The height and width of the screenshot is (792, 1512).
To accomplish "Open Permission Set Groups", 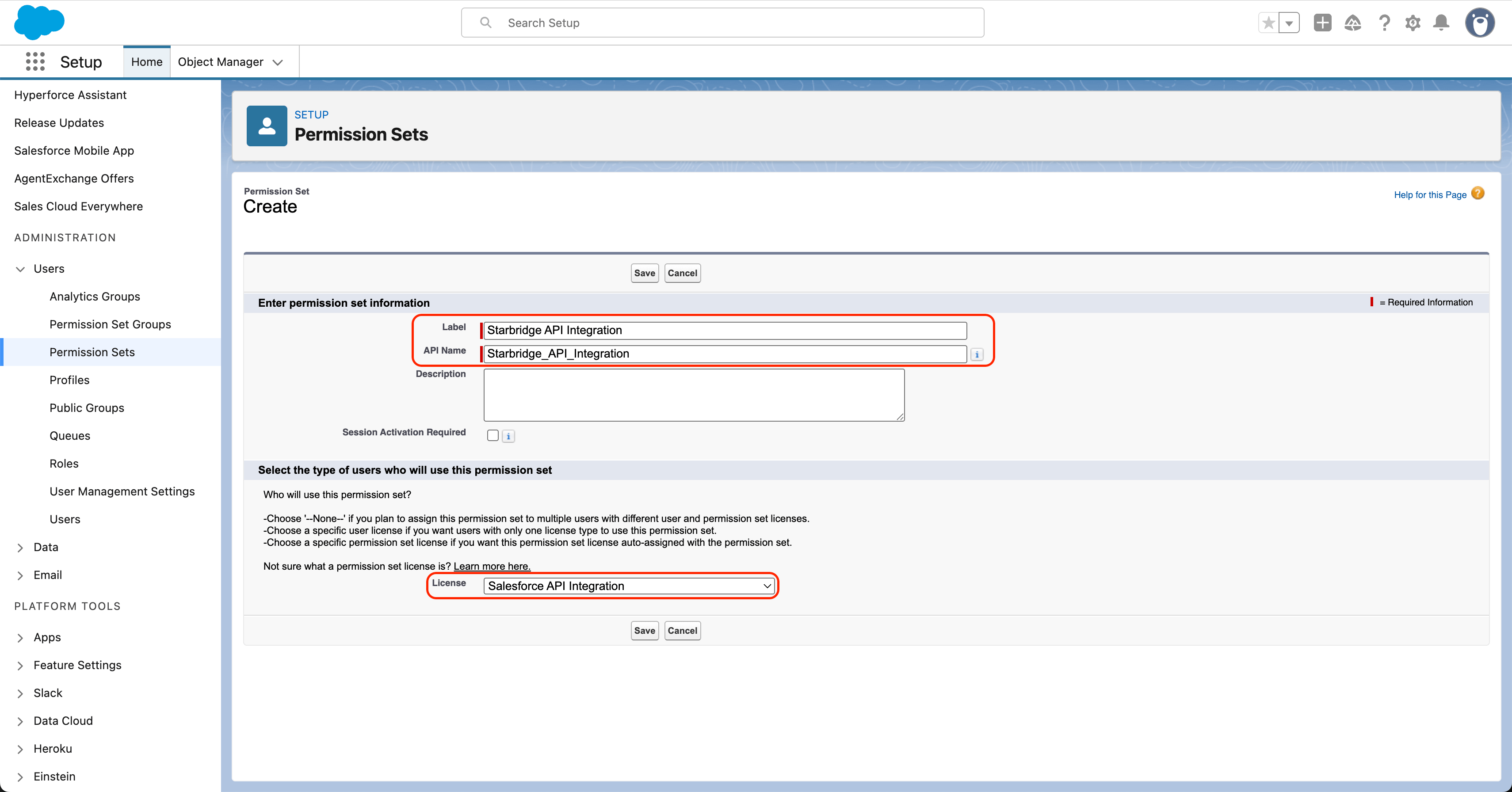I will (111, 324).
